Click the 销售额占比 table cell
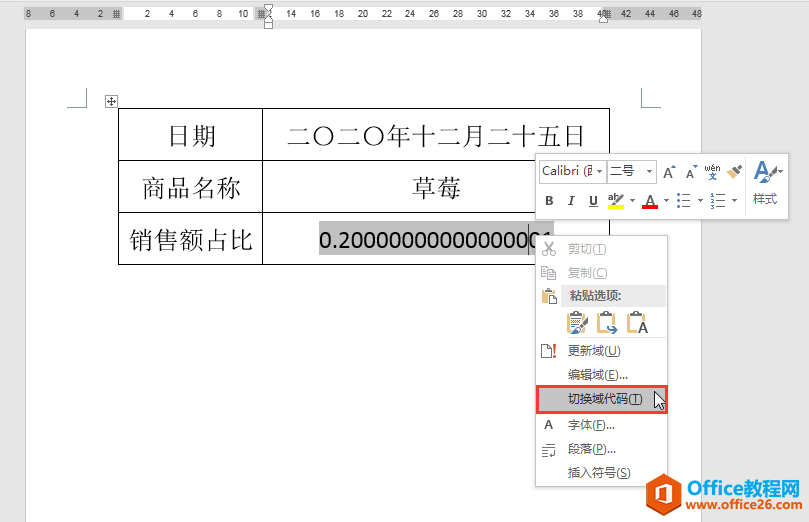809x522 pixels. coord(191,239)
